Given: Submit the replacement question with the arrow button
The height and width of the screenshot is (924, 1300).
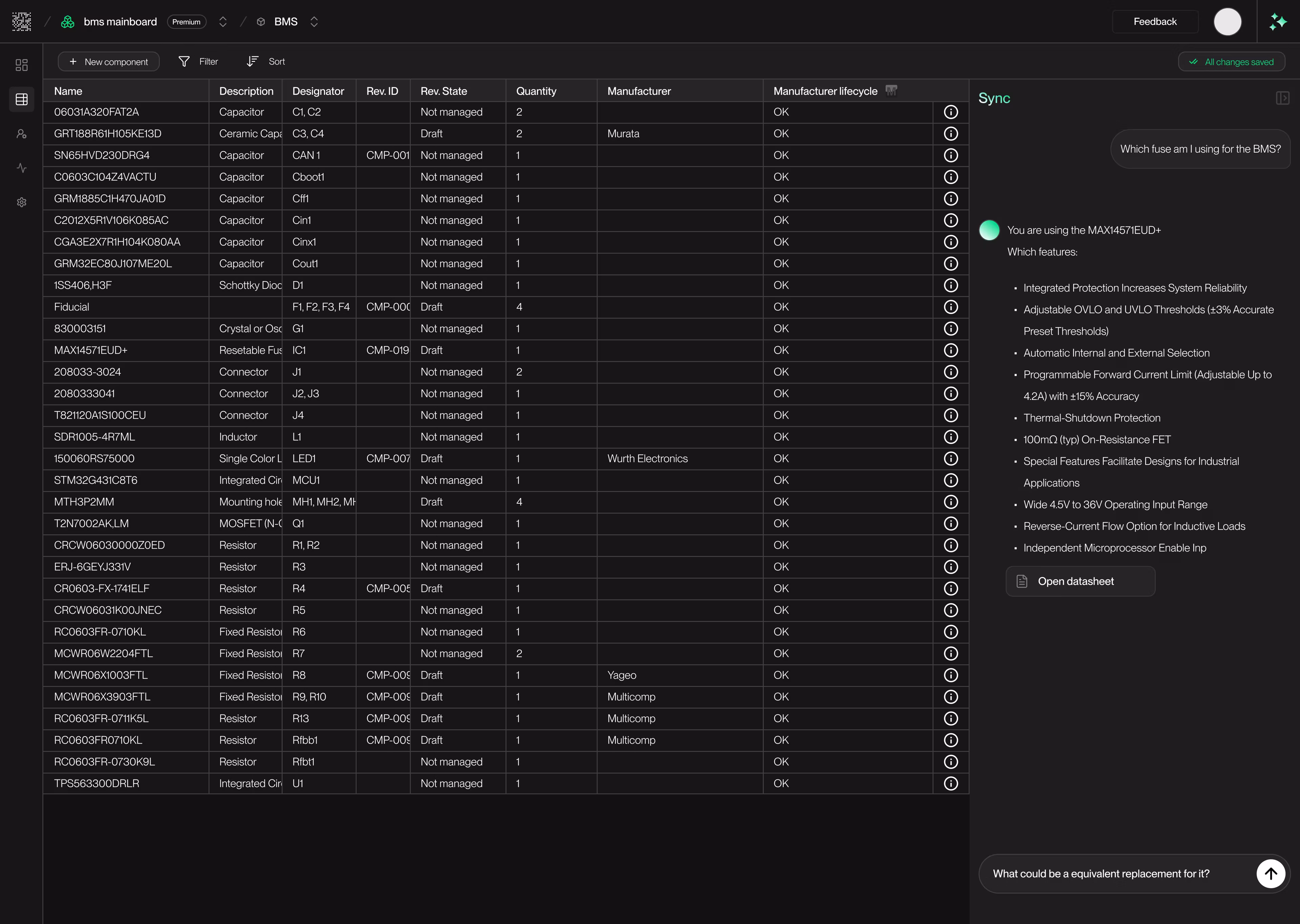Looking at the screenshot, I should coord(1271,873).
